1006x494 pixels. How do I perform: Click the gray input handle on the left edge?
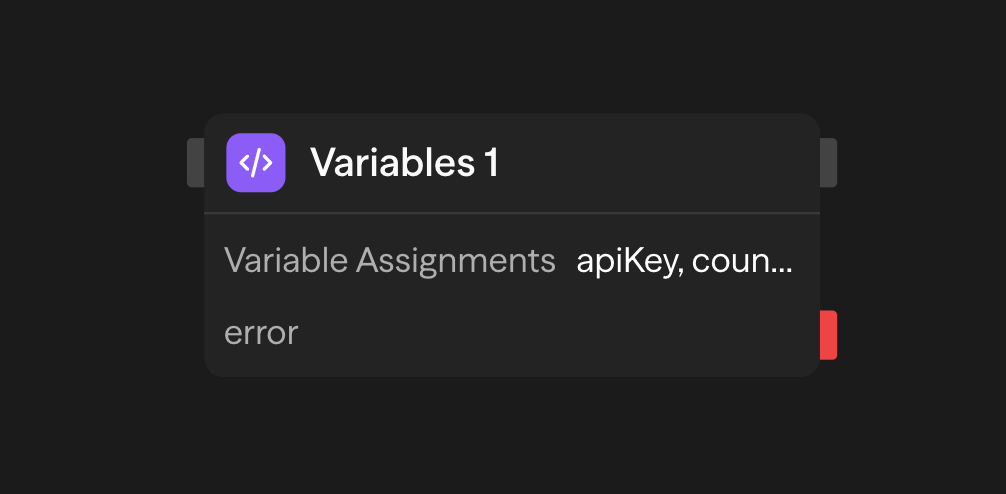pyautogui.click(x=196, y=163)
